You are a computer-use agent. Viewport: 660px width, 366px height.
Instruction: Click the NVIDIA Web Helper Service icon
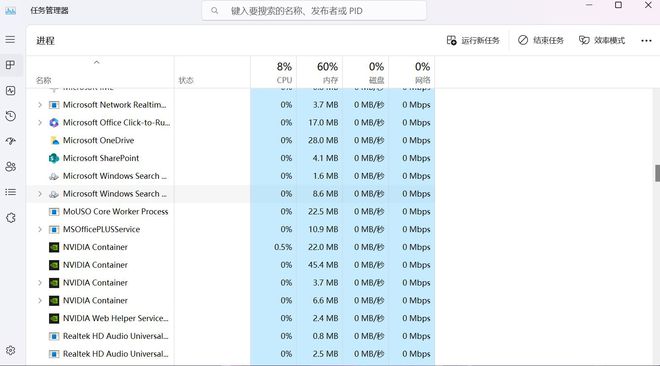(54, 318)
